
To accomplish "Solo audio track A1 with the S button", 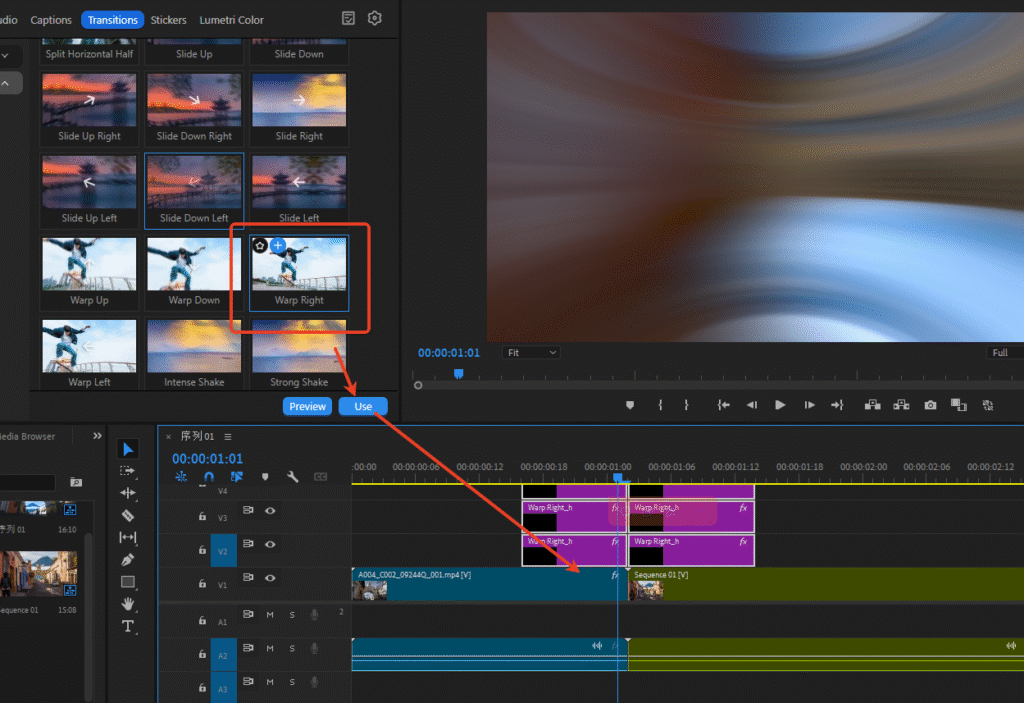I will 291,614.
